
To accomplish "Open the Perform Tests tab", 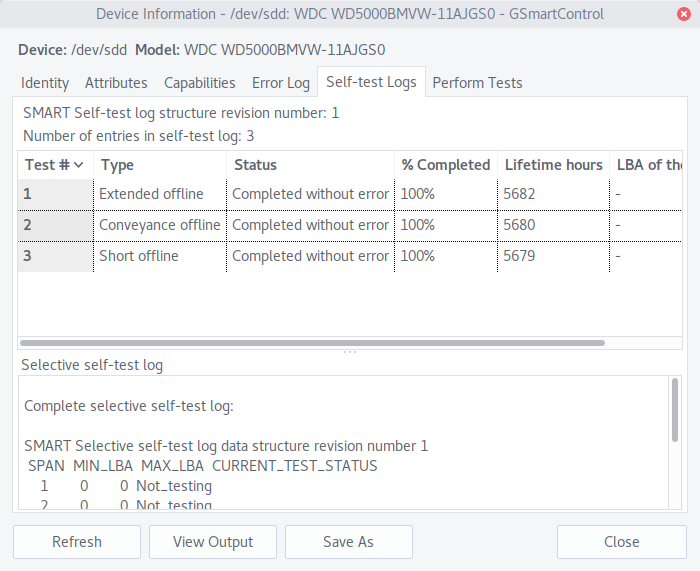I will [477, 83].
